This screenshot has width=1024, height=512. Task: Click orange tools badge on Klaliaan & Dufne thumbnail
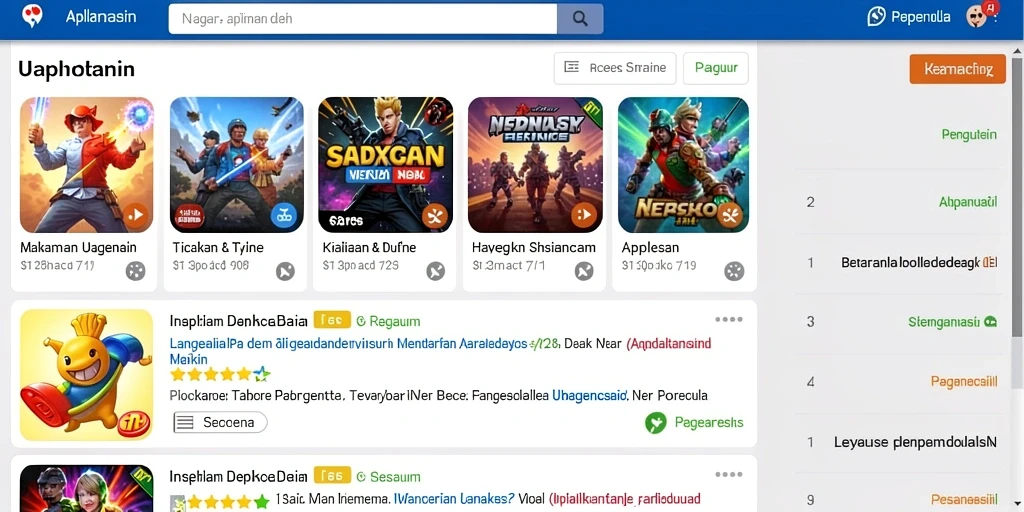435,214
